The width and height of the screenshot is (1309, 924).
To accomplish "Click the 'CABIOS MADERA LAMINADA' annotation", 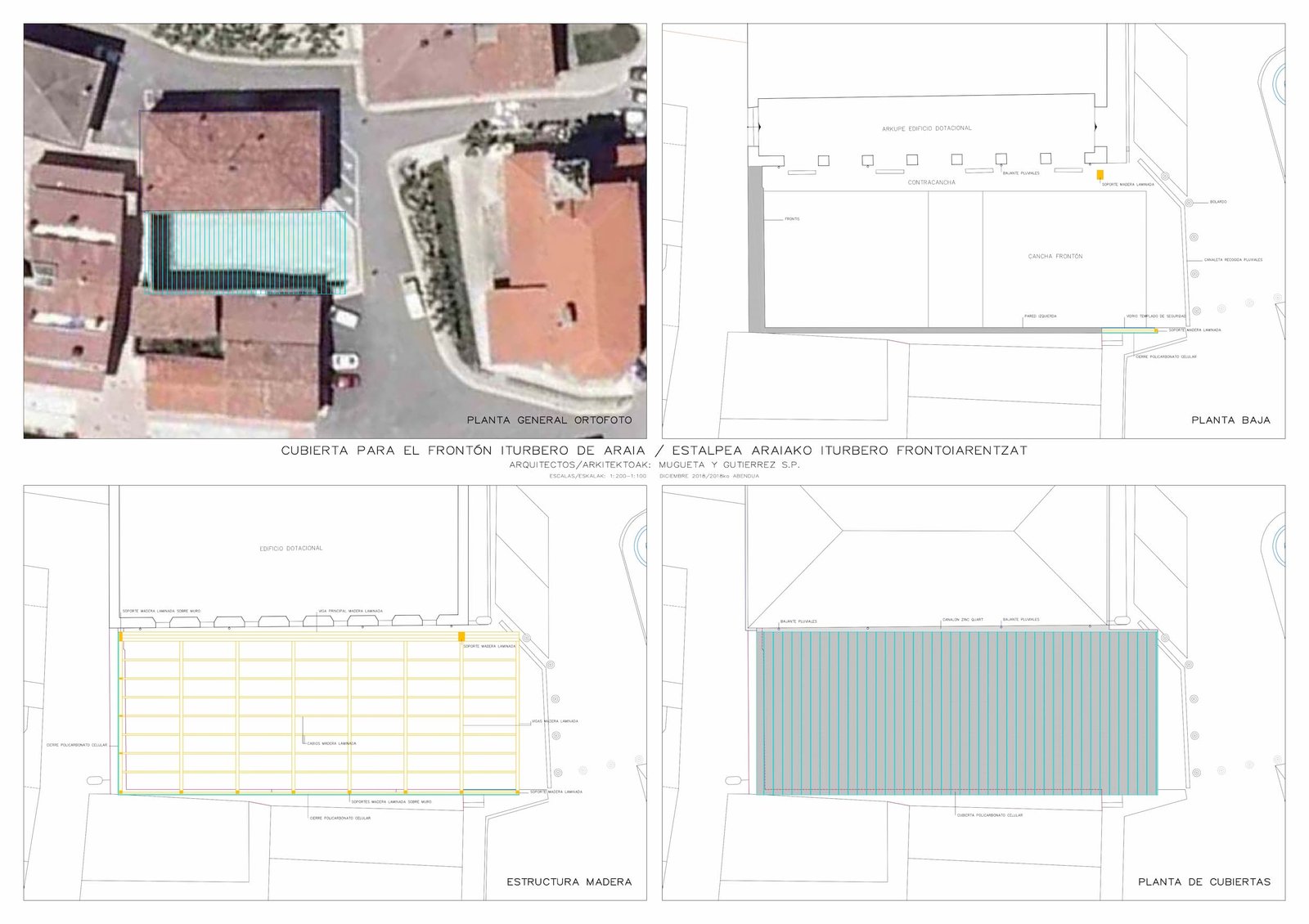I will pyautogui.click(x=331, y=743).
